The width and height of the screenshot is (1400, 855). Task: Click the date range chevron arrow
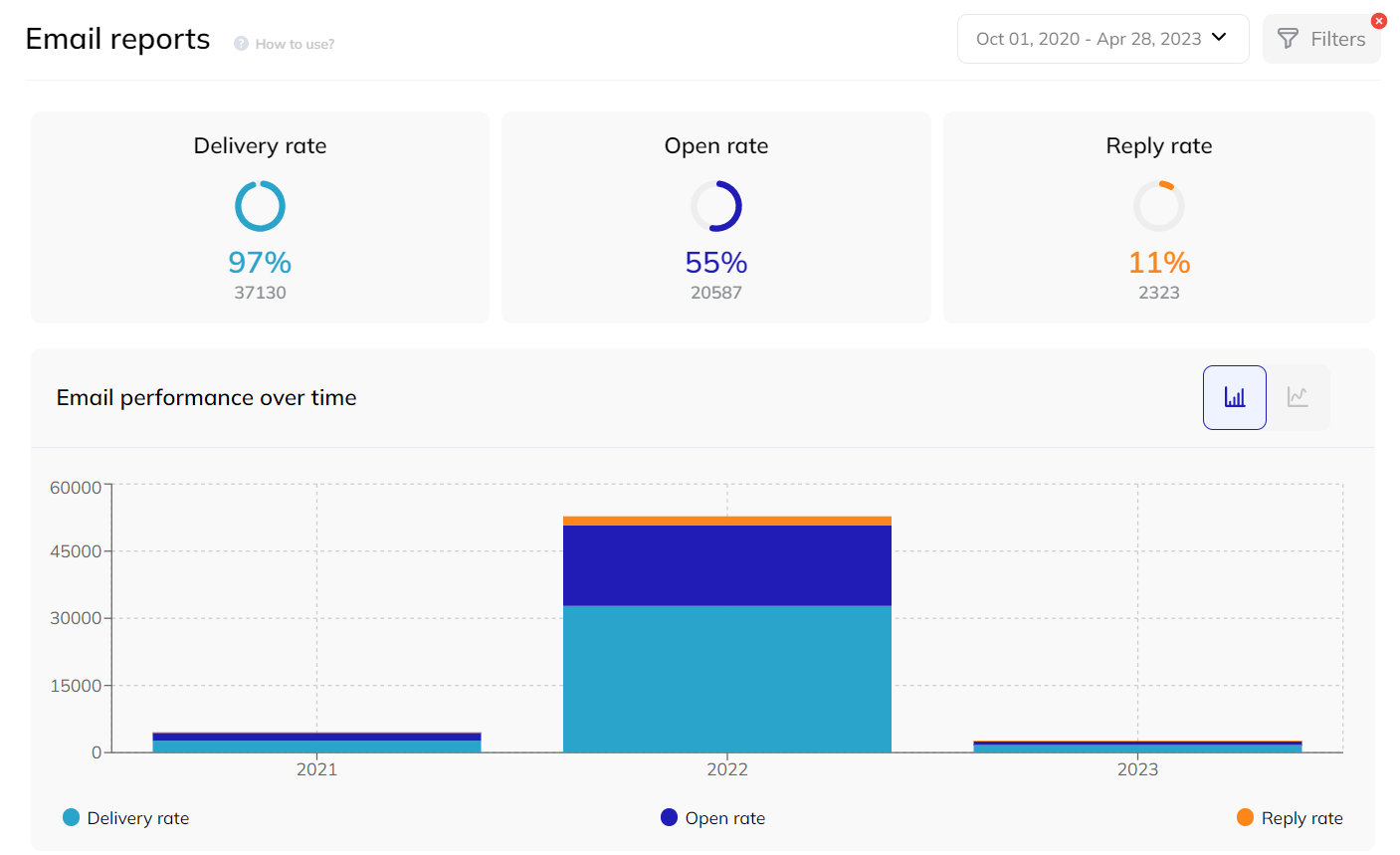coord(1220,38)
